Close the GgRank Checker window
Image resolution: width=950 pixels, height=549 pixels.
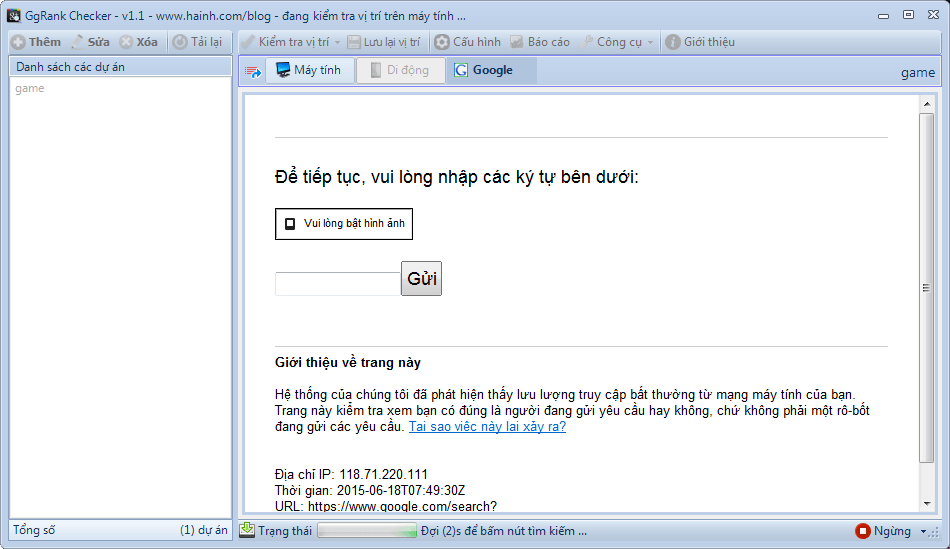point(934,15)
